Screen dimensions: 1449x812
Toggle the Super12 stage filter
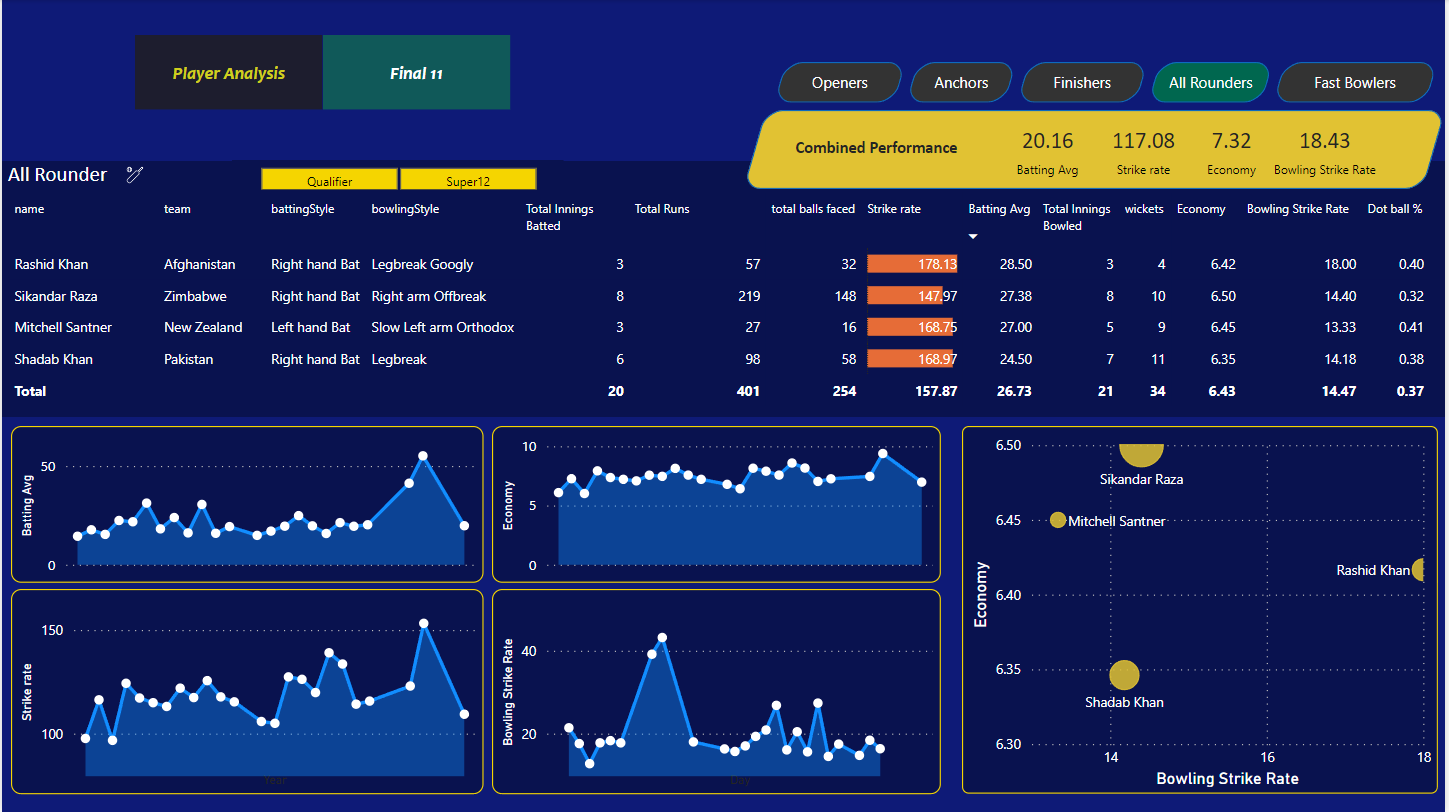point(467,178)
